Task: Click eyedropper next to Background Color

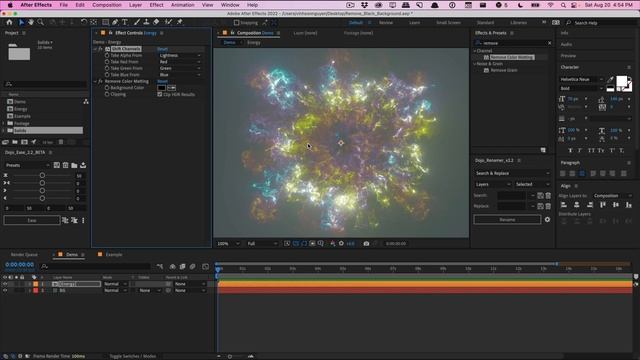Action: click(171, 88)
